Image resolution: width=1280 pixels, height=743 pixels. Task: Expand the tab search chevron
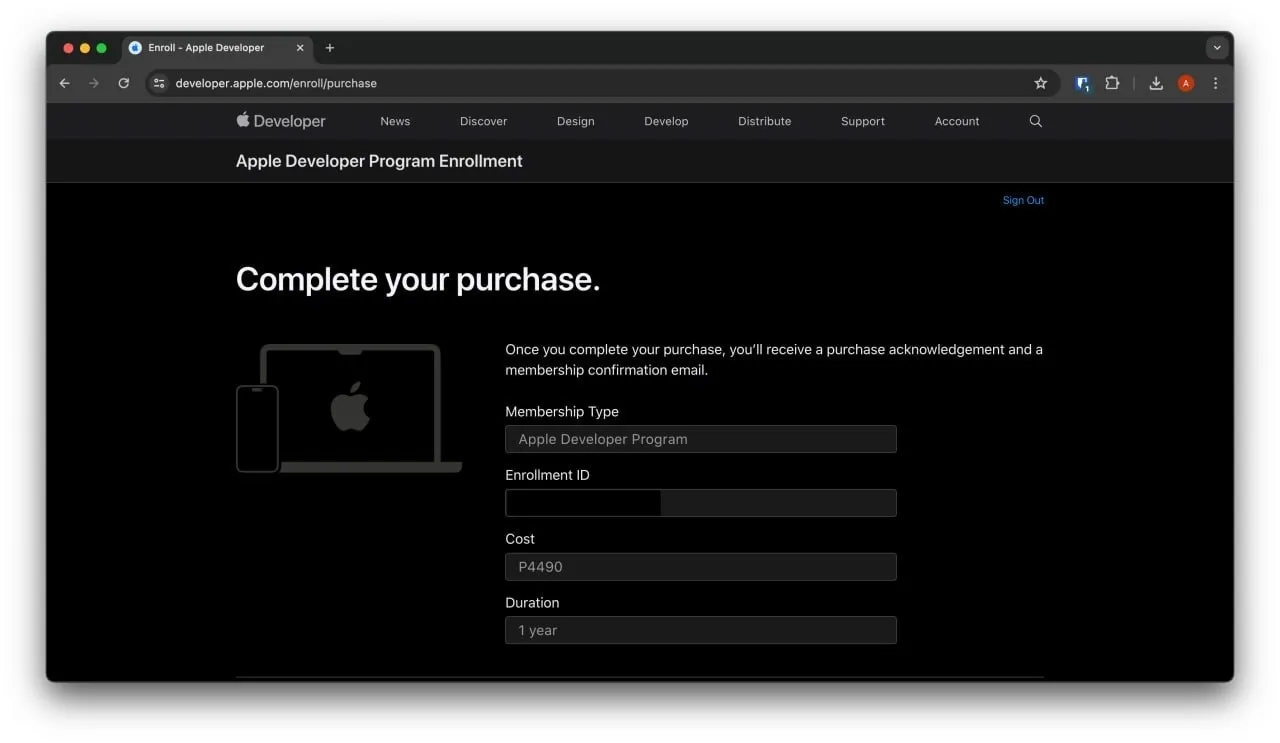click(x=1217, y=47)
